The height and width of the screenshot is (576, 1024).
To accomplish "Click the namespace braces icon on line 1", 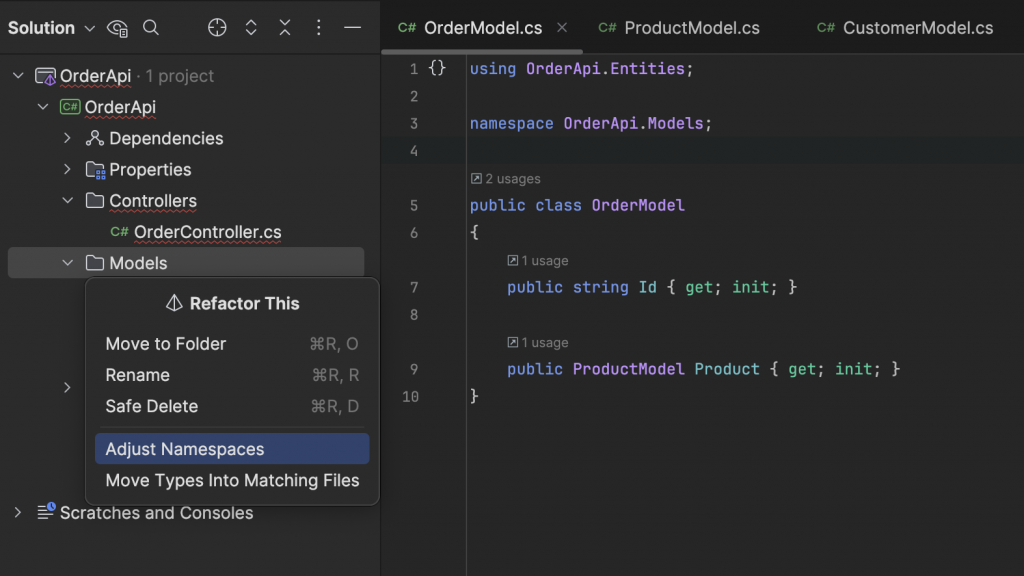I will coord(437,69).
